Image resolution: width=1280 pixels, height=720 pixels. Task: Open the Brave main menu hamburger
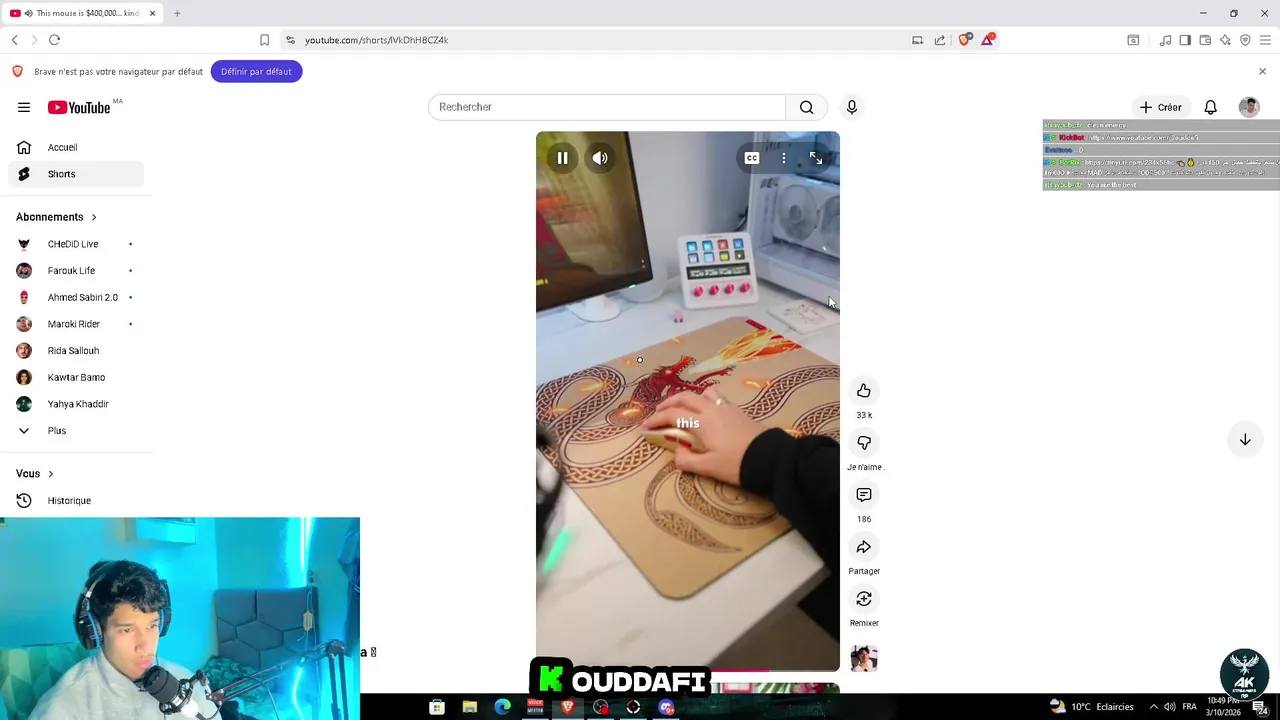pos(1265,40)
